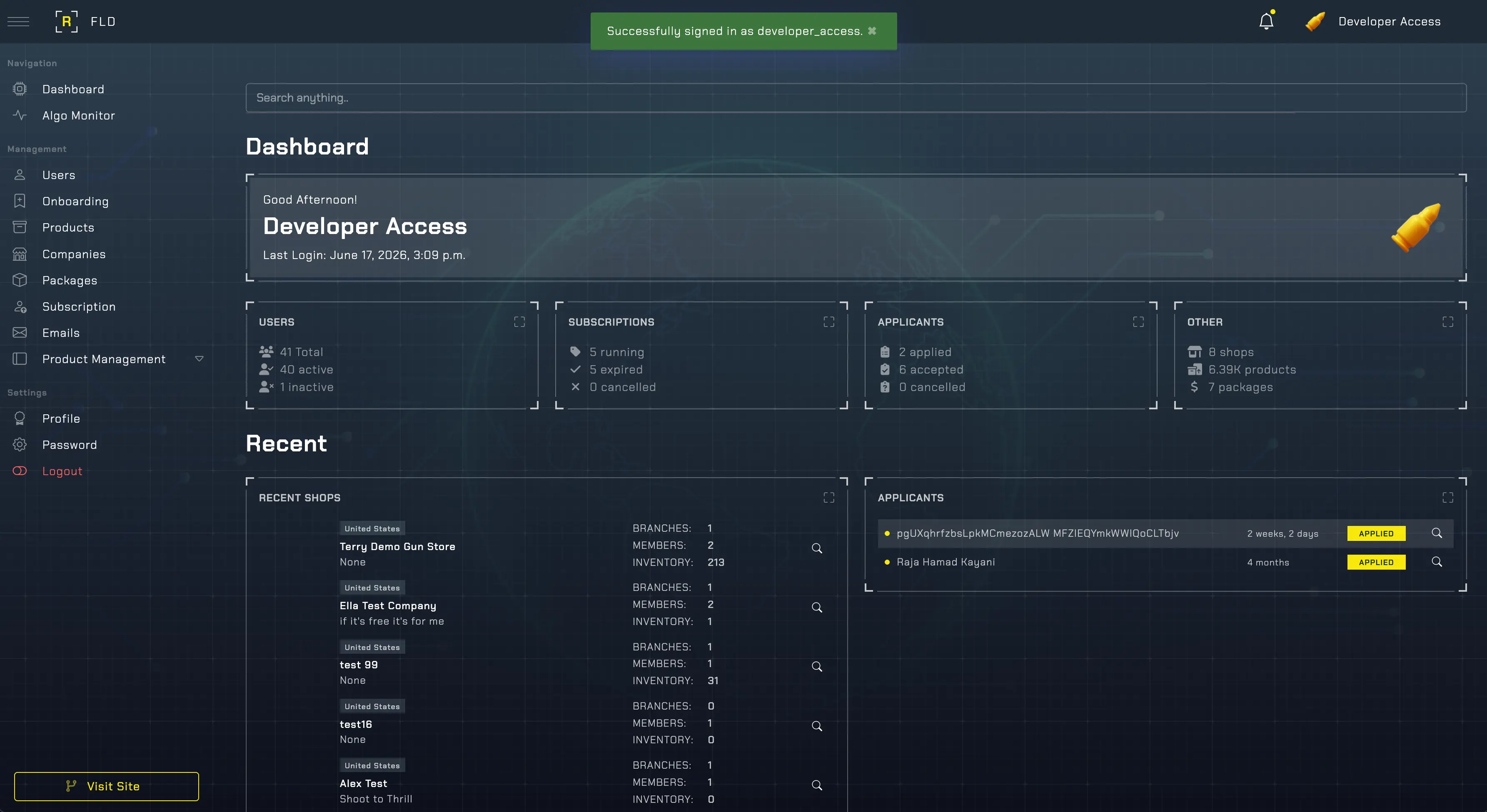Screen dimensions: 1487x812
Task: Dismiss the signed-in success notification
Action: (872, 30)
